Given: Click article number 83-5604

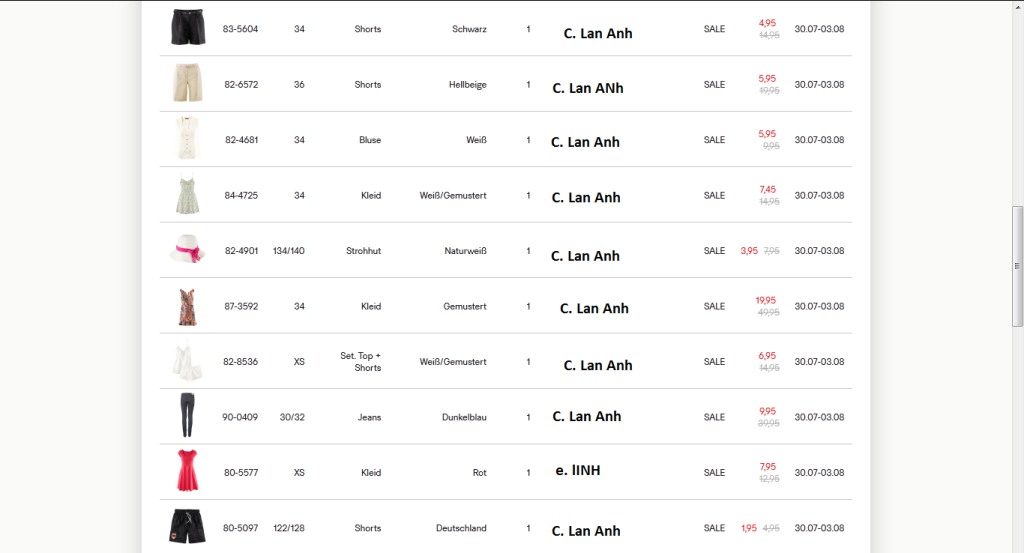Looking at the screenshot, I should (x=240, y=29).
